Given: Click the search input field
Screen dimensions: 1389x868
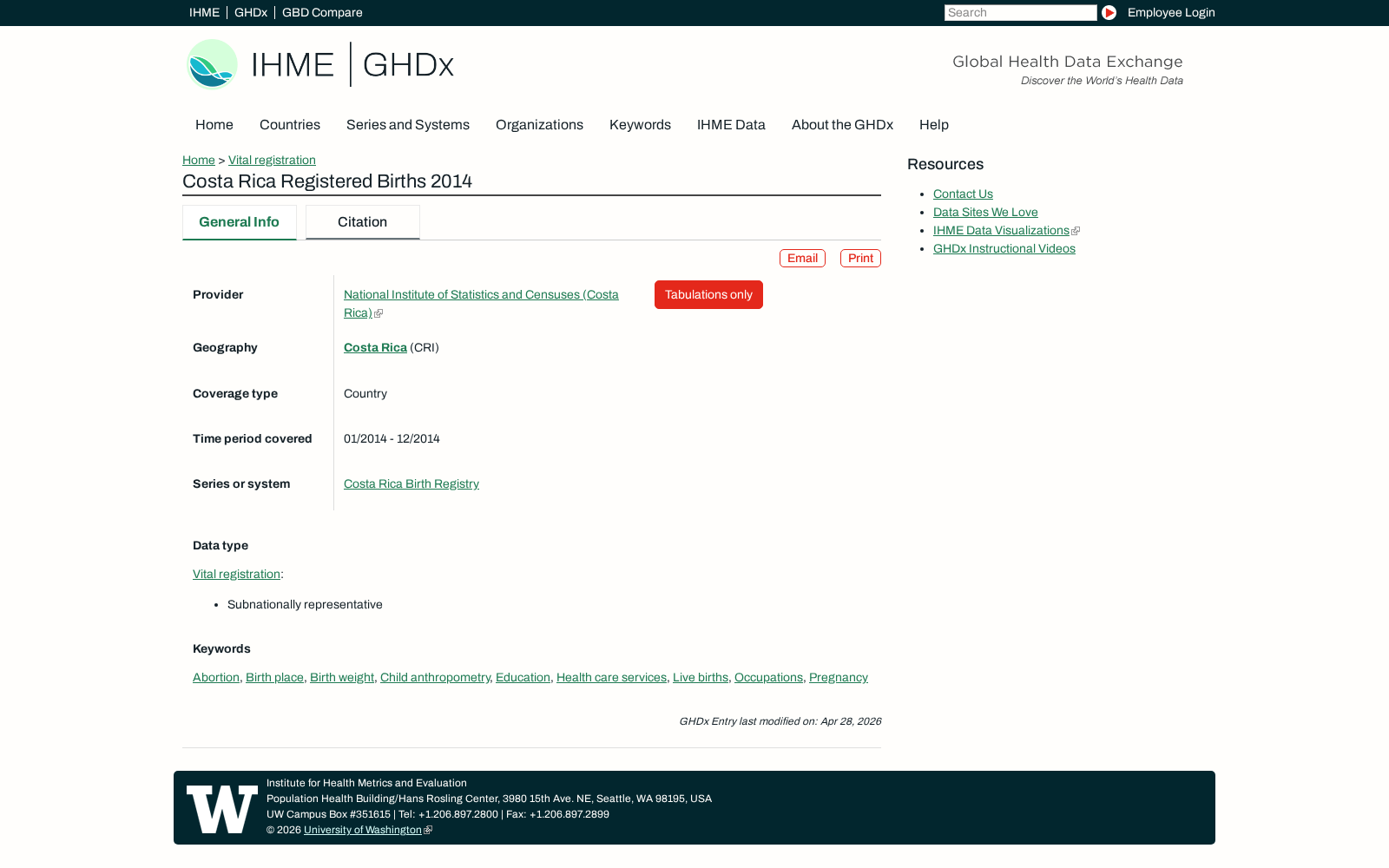Looking at the screenshot, I should click(1020, 12).
